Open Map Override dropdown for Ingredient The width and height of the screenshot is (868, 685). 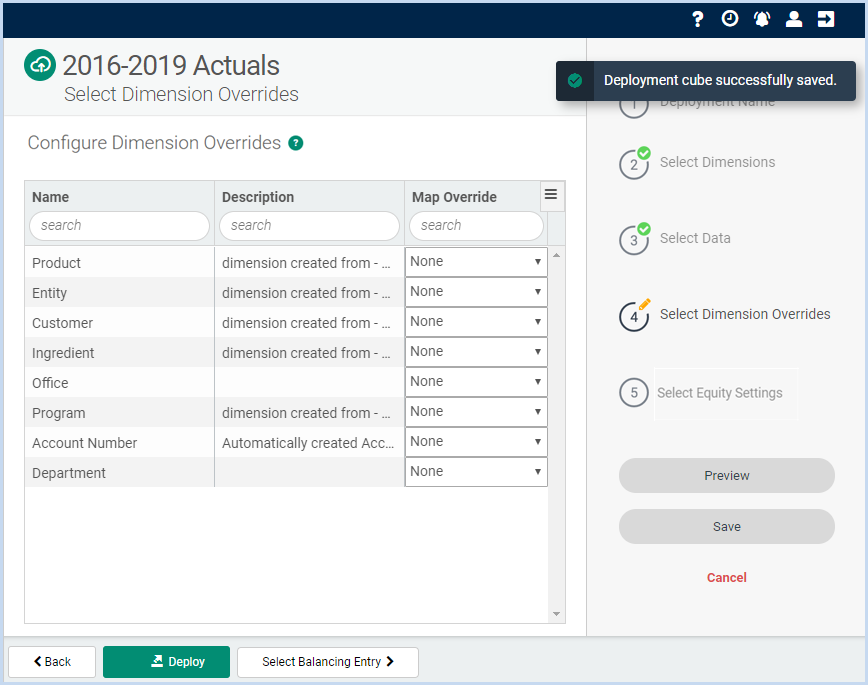coord(476,352)
